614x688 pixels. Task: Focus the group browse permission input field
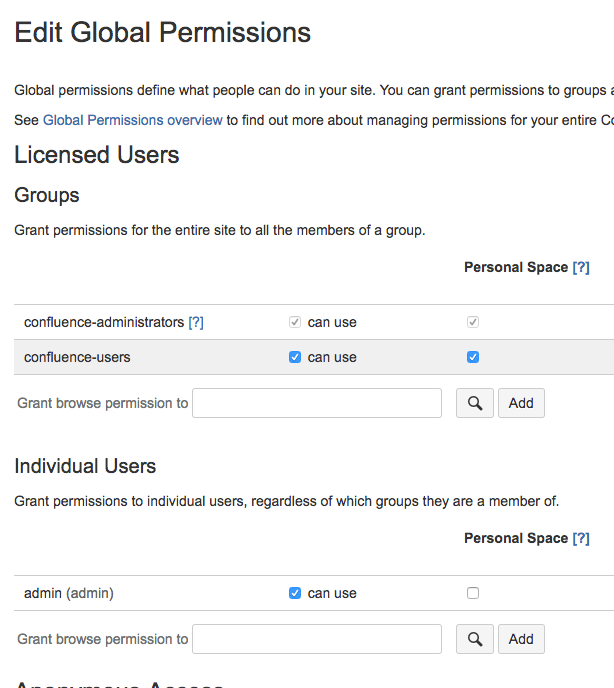tap(317, 403)
